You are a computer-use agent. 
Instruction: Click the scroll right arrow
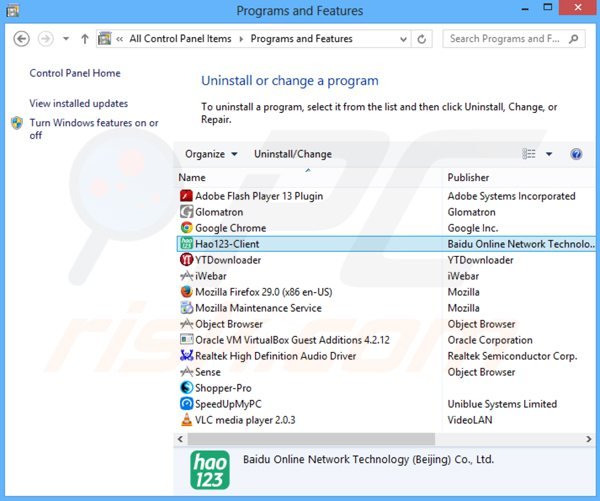[589, 439]
